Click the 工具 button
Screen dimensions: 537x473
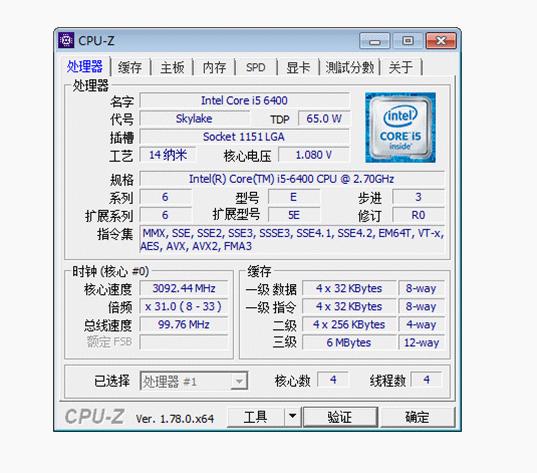pos(255,416)
